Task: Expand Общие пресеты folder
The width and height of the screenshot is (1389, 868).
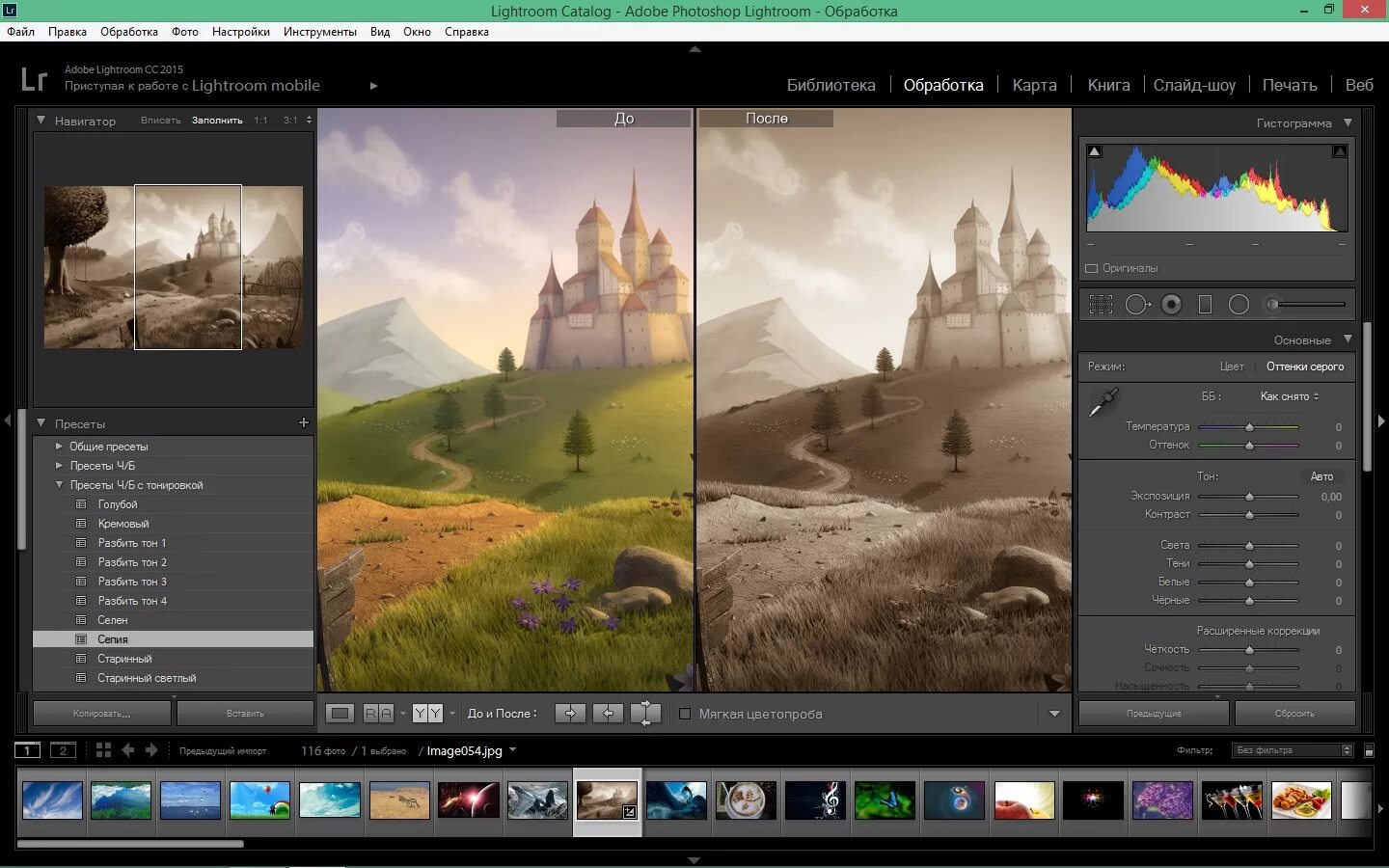Action: pos(59,447)
